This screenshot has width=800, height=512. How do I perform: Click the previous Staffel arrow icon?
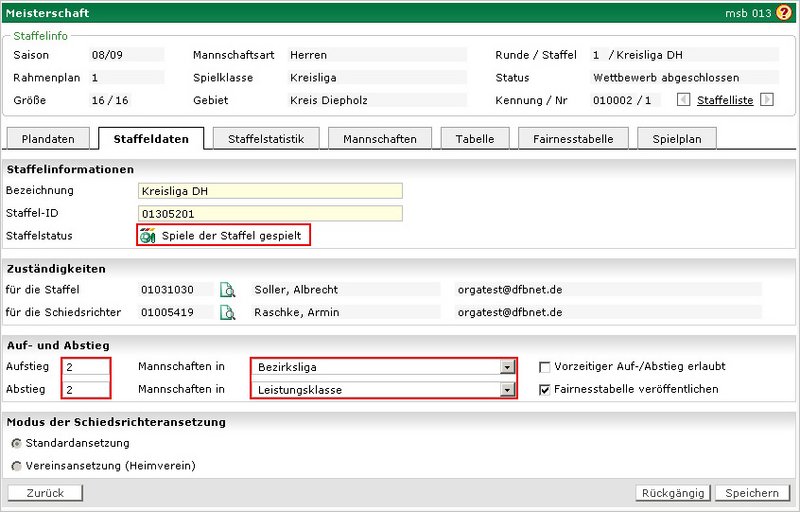coord(683,100)
